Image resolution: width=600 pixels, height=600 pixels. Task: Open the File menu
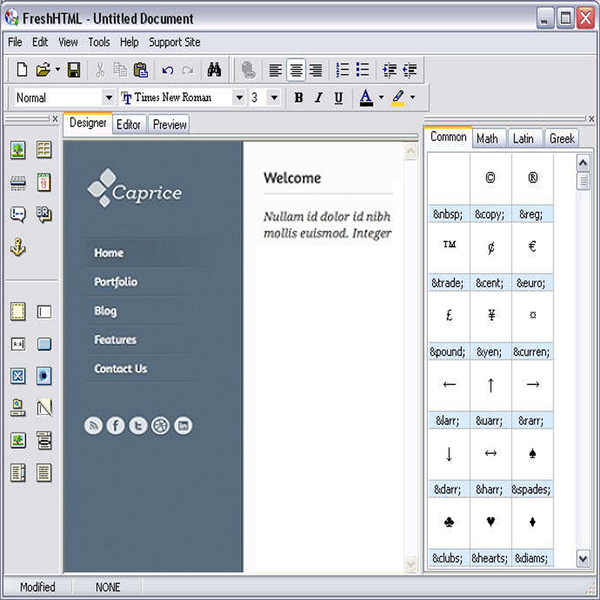(x=15, y=42)
